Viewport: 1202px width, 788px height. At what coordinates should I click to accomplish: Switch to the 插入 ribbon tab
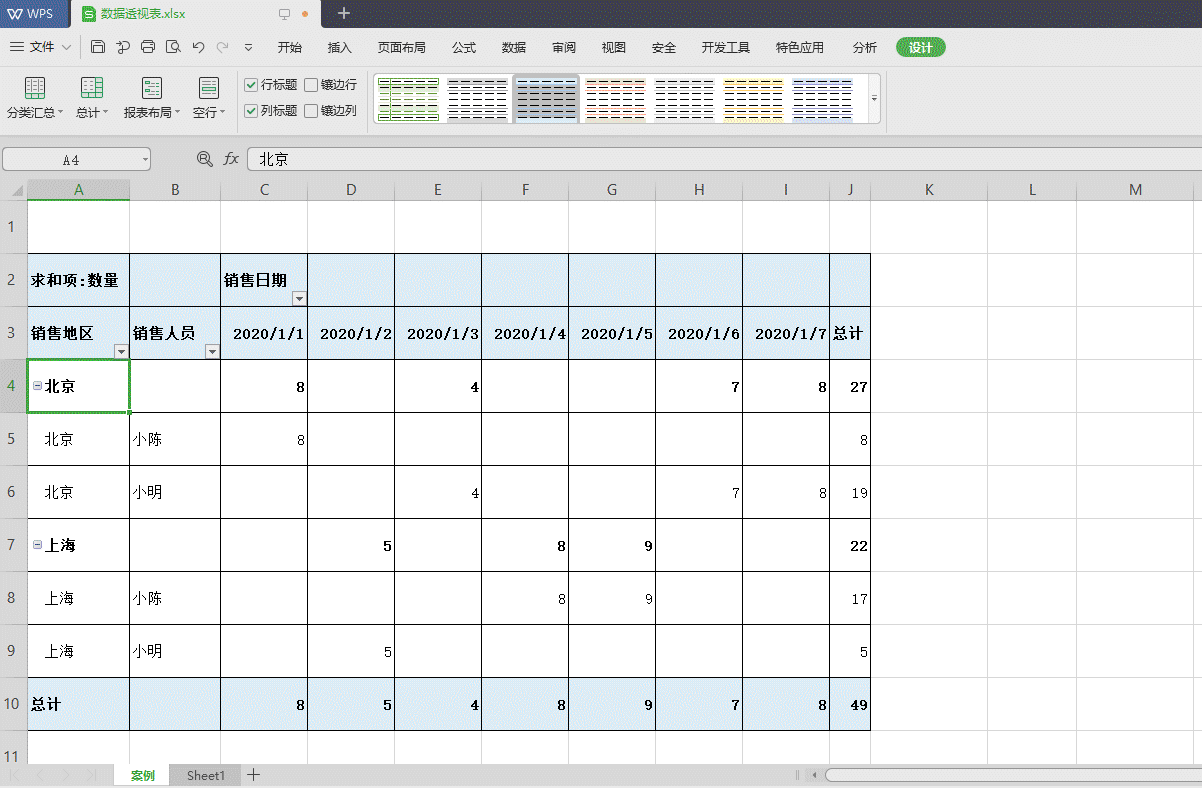(339, 46)
